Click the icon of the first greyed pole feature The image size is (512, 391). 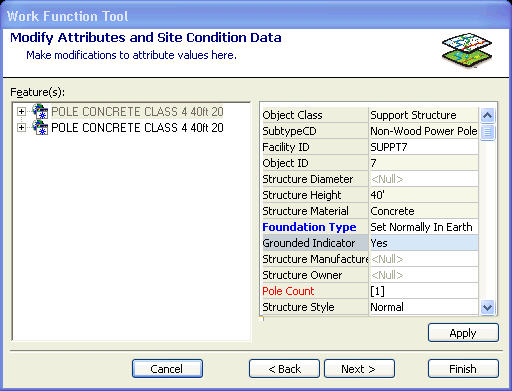coord(40,111)
